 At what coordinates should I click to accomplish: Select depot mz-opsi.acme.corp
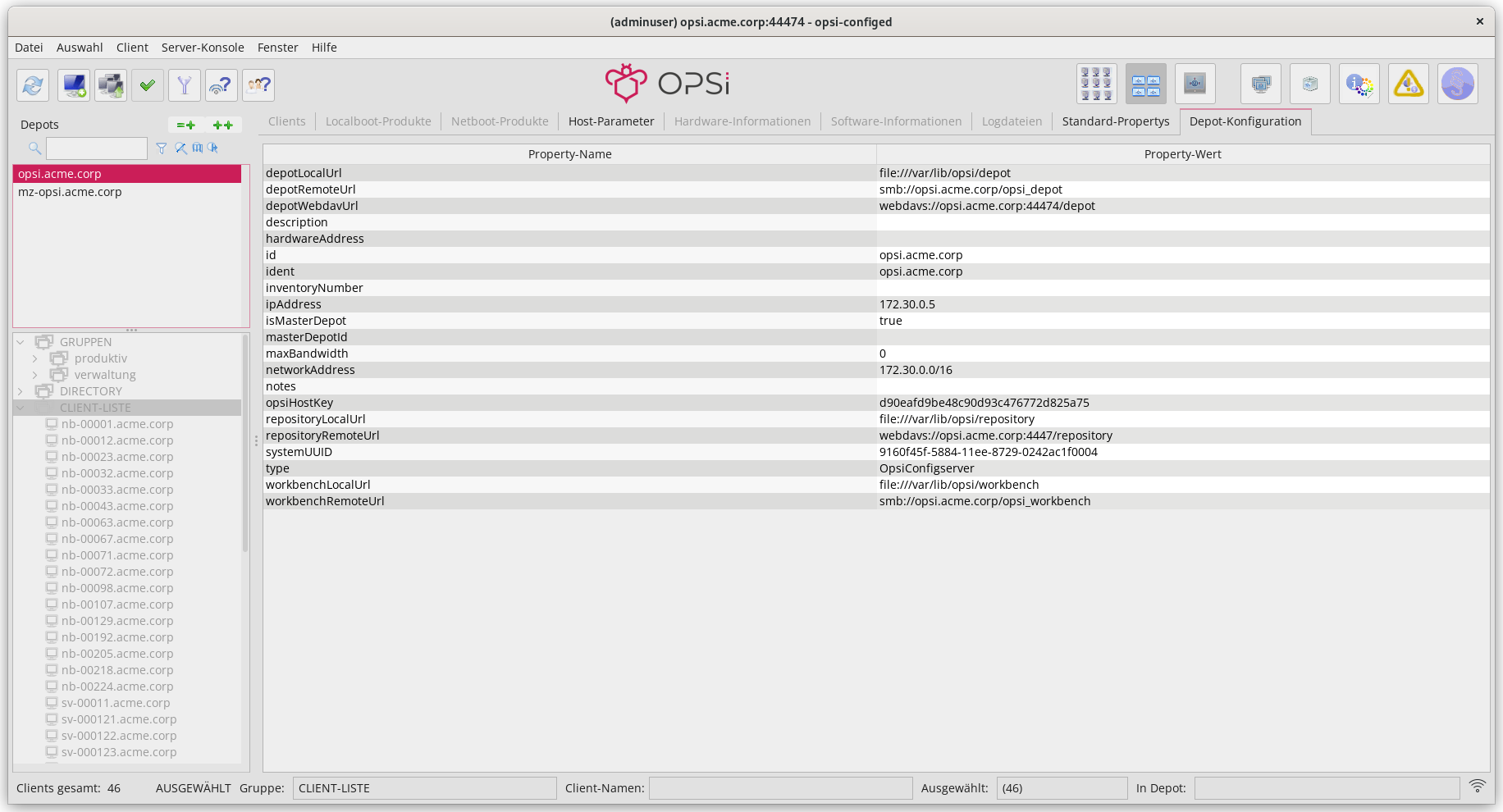127,192
